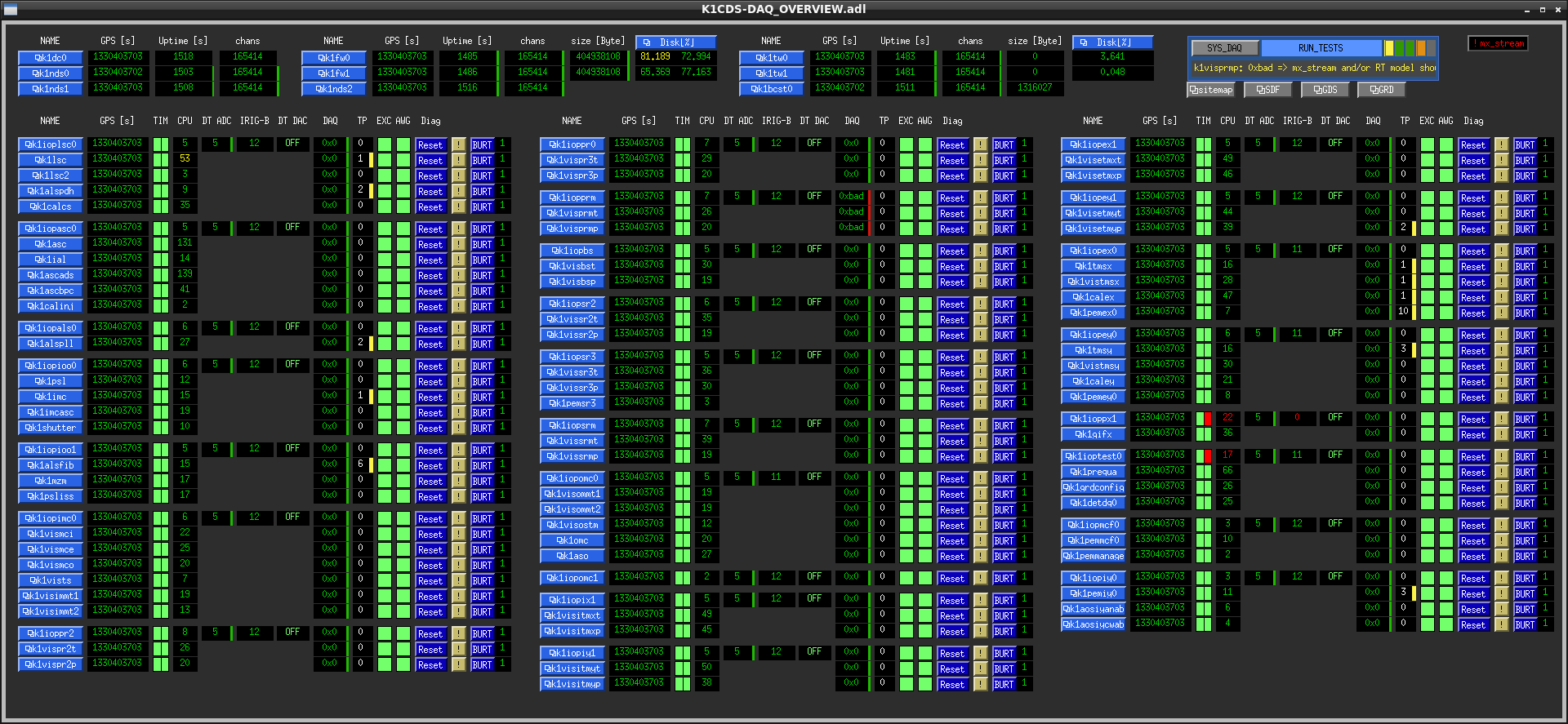This screenshot has width=1568, height=724.
Task: Click the '!' diag button for k1calinj
Action: [x=459, y=306]
